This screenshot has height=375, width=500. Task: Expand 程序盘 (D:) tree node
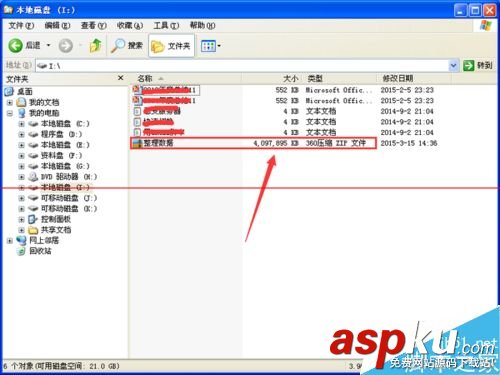(x=21, y=135)
